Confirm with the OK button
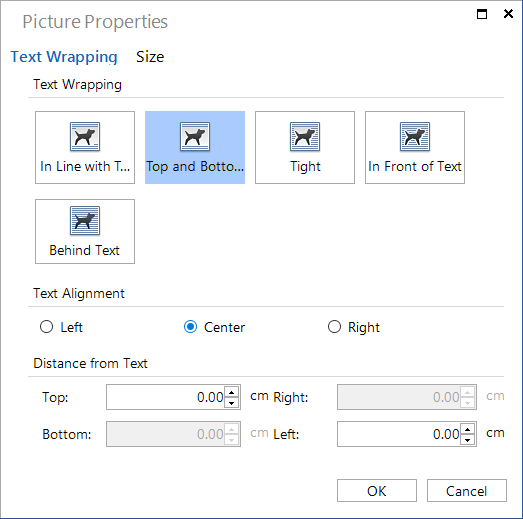The image size is (523, 519). [x=377, y=491]
